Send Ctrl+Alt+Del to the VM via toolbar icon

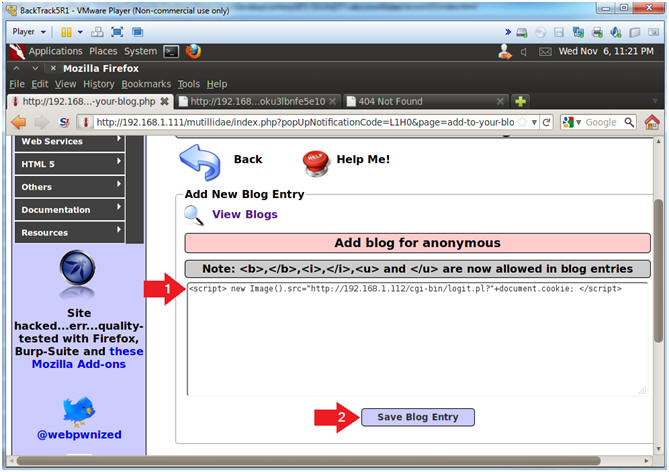97,32
